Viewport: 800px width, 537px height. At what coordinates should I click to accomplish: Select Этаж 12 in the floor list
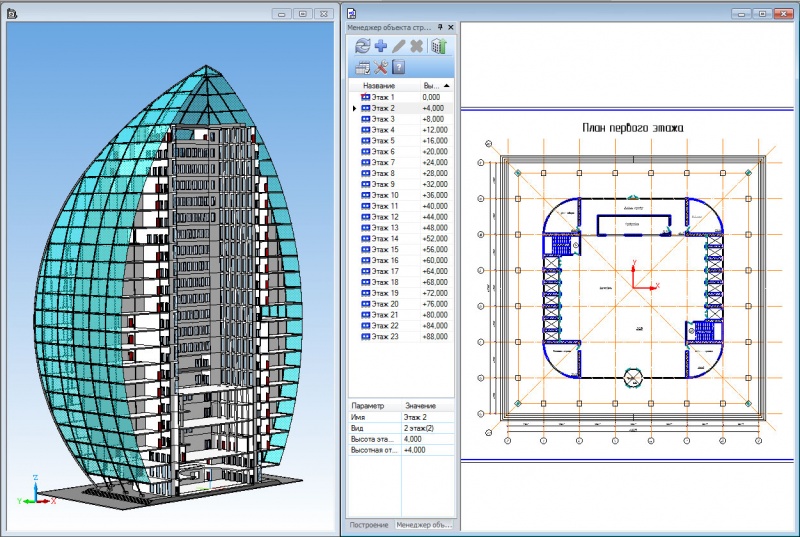386,217
